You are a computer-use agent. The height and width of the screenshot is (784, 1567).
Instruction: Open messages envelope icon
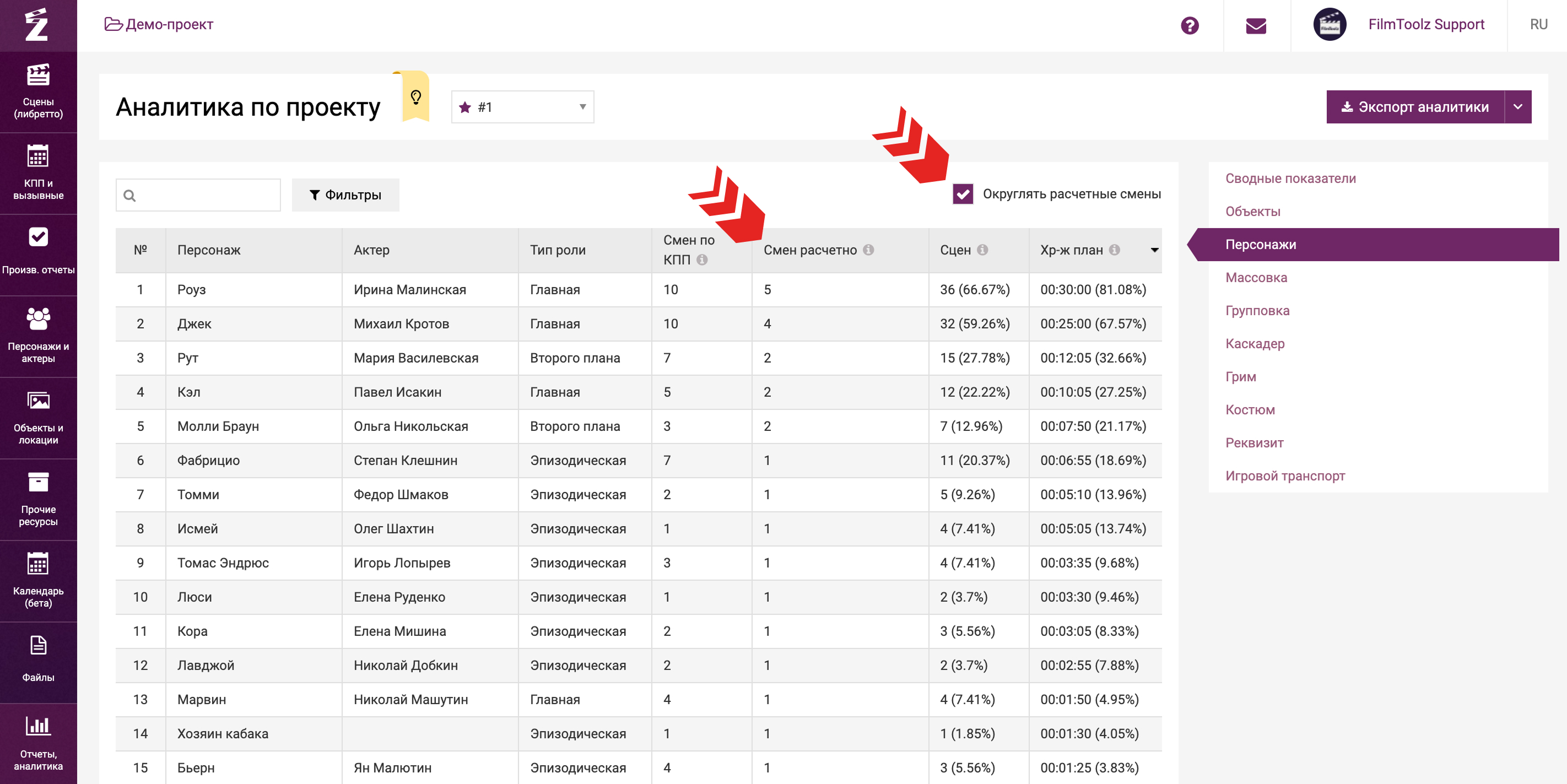[x=1256, y=25]
